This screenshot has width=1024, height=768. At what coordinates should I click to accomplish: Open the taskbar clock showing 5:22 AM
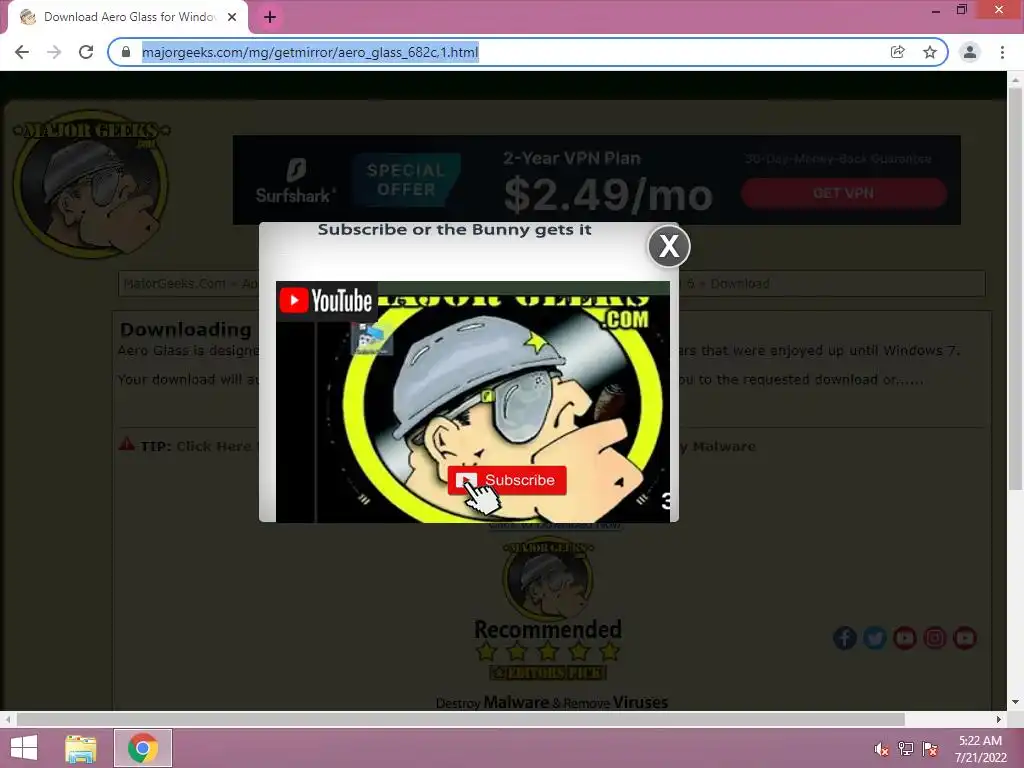[x=980, y=749]
